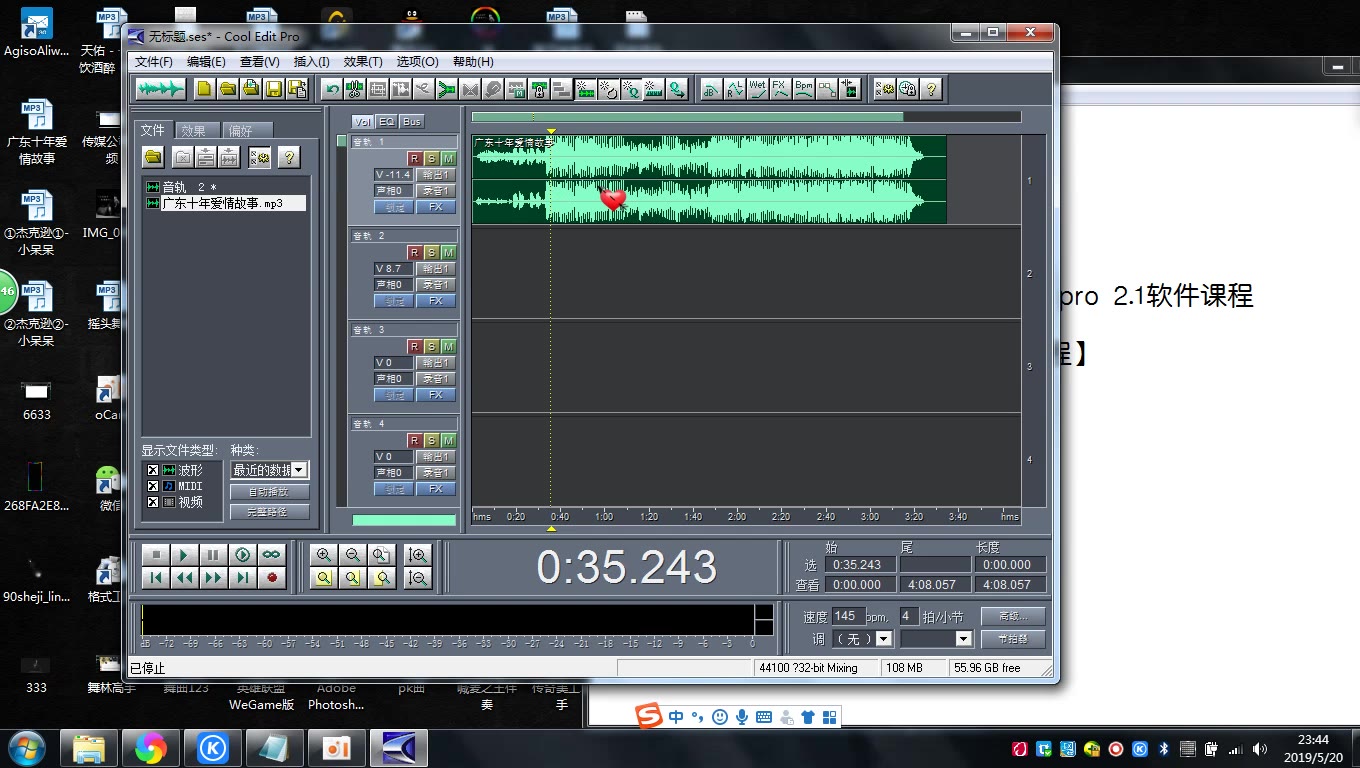Toggle the MIDI file type checkbox
1360x768 pixels.
(153, 486)
